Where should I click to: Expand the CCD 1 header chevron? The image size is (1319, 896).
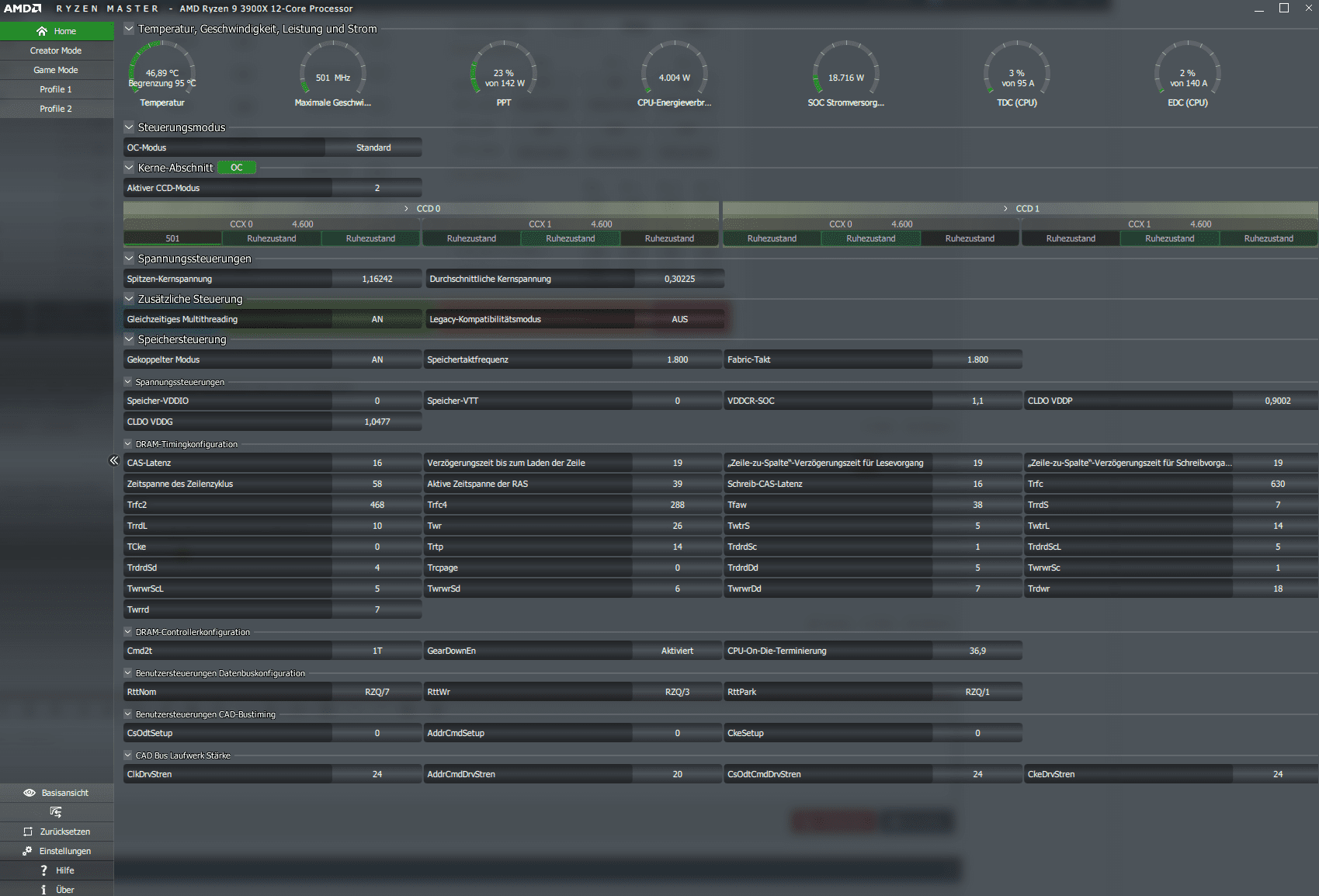coord(1005,209)
